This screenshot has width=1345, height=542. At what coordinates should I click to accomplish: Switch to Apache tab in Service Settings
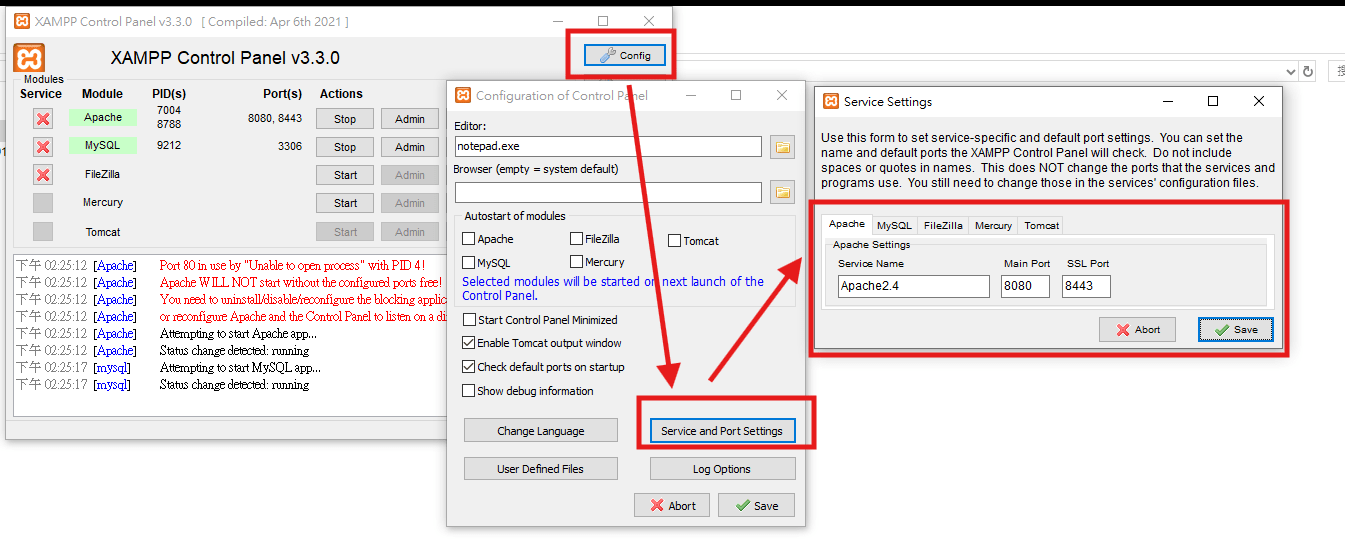click(847, 224)
